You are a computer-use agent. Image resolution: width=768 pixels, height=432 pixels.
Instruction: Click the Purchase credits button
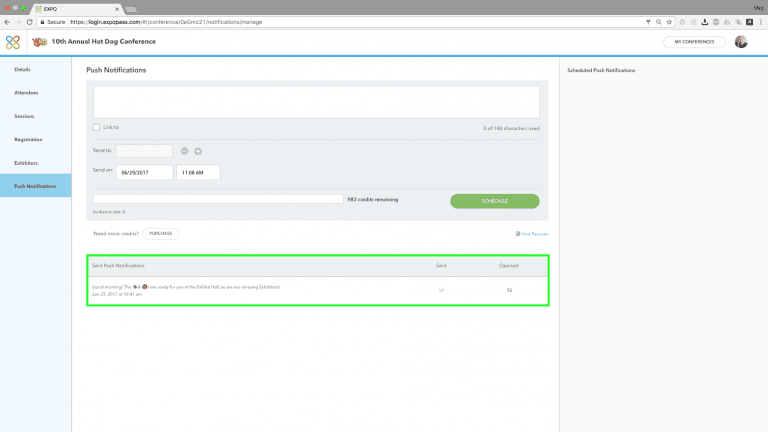click(161, 233)
